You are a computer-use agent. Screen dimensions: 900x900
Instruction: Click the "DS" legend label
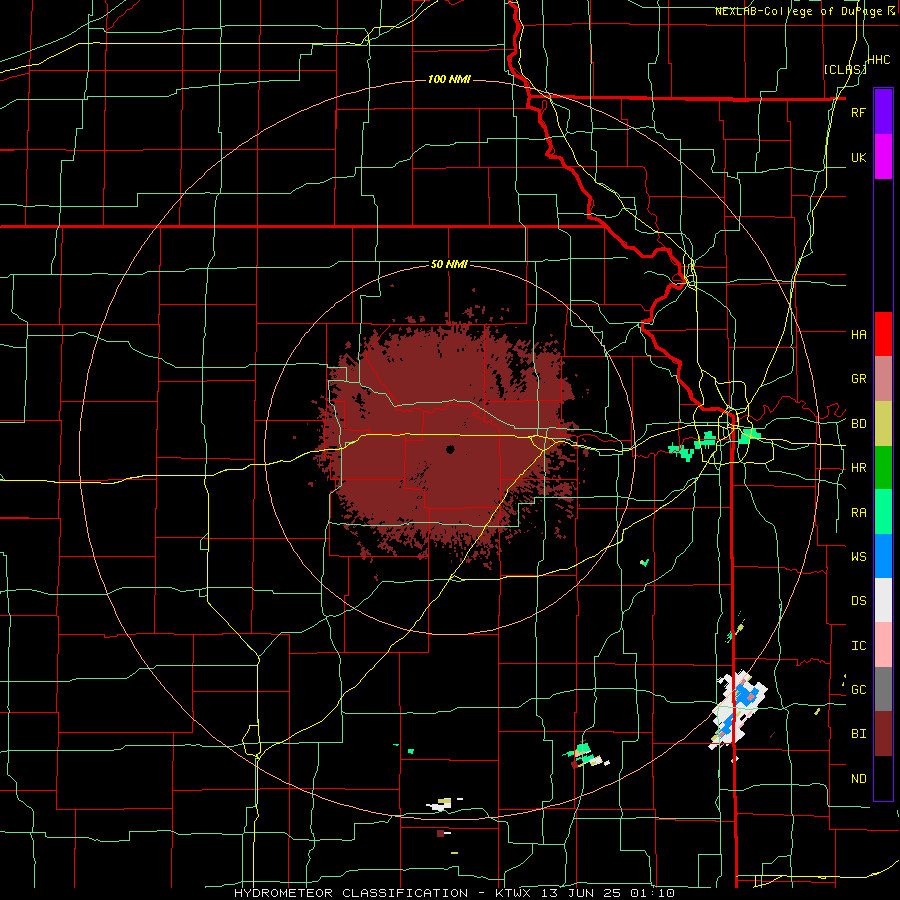click(x=858, y=601)
